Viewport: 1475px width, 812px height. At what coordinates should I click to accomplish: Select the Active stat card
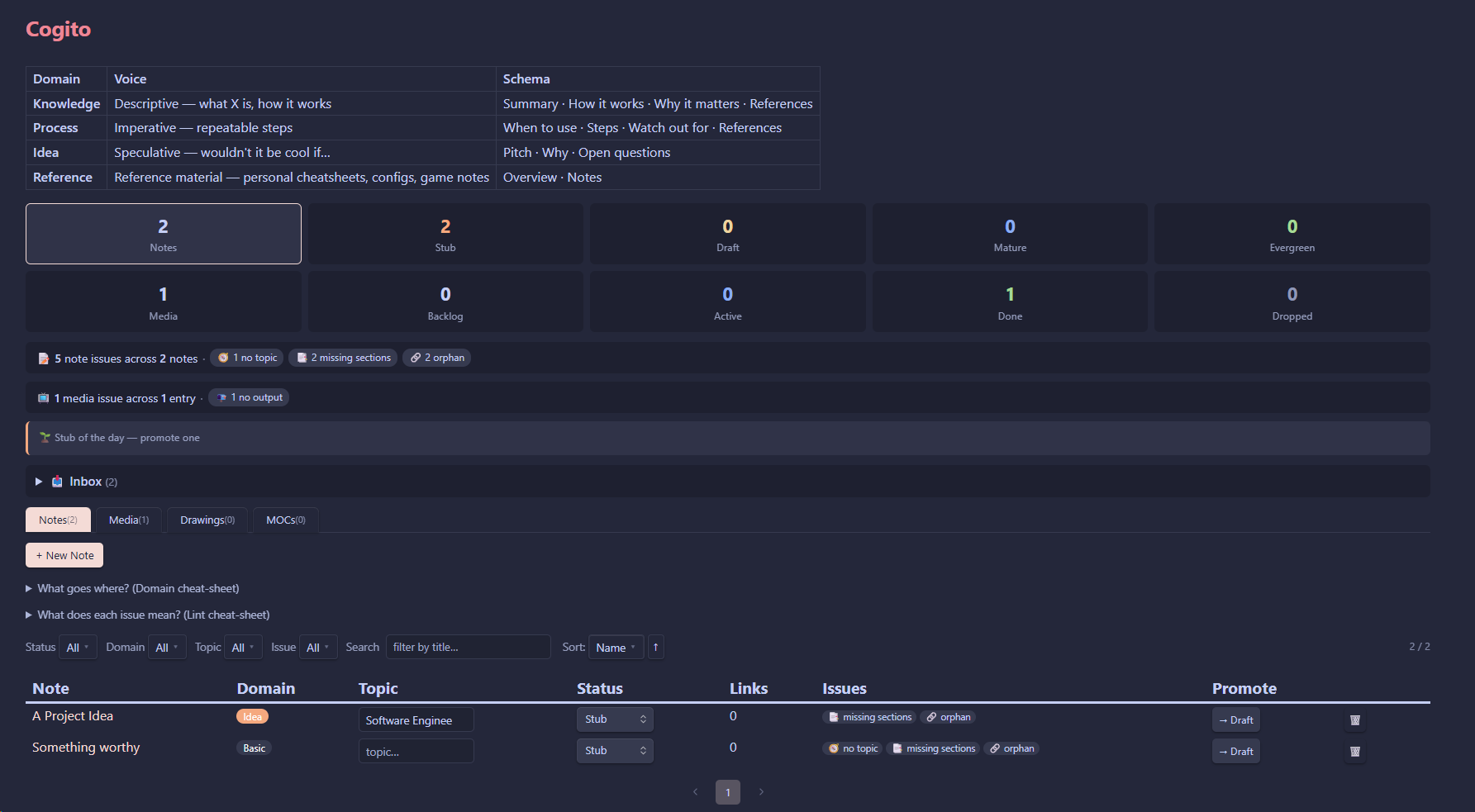pos(728,302)
